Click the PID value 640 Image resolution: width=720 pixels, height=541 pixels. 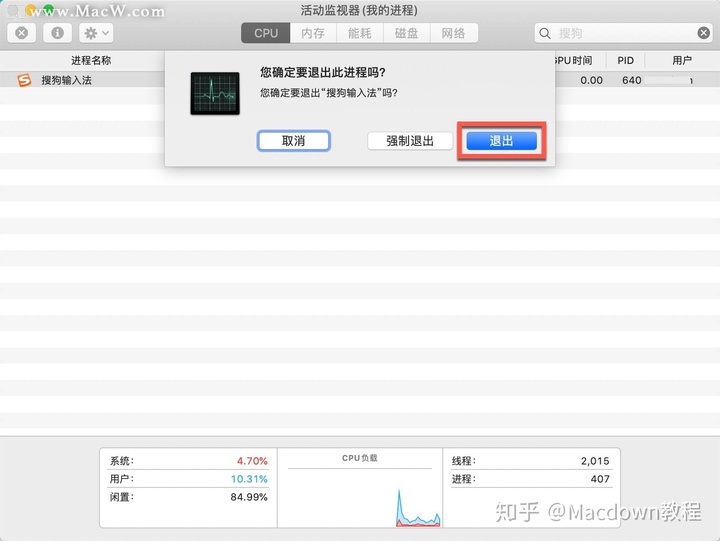click(x=631, y=80)
